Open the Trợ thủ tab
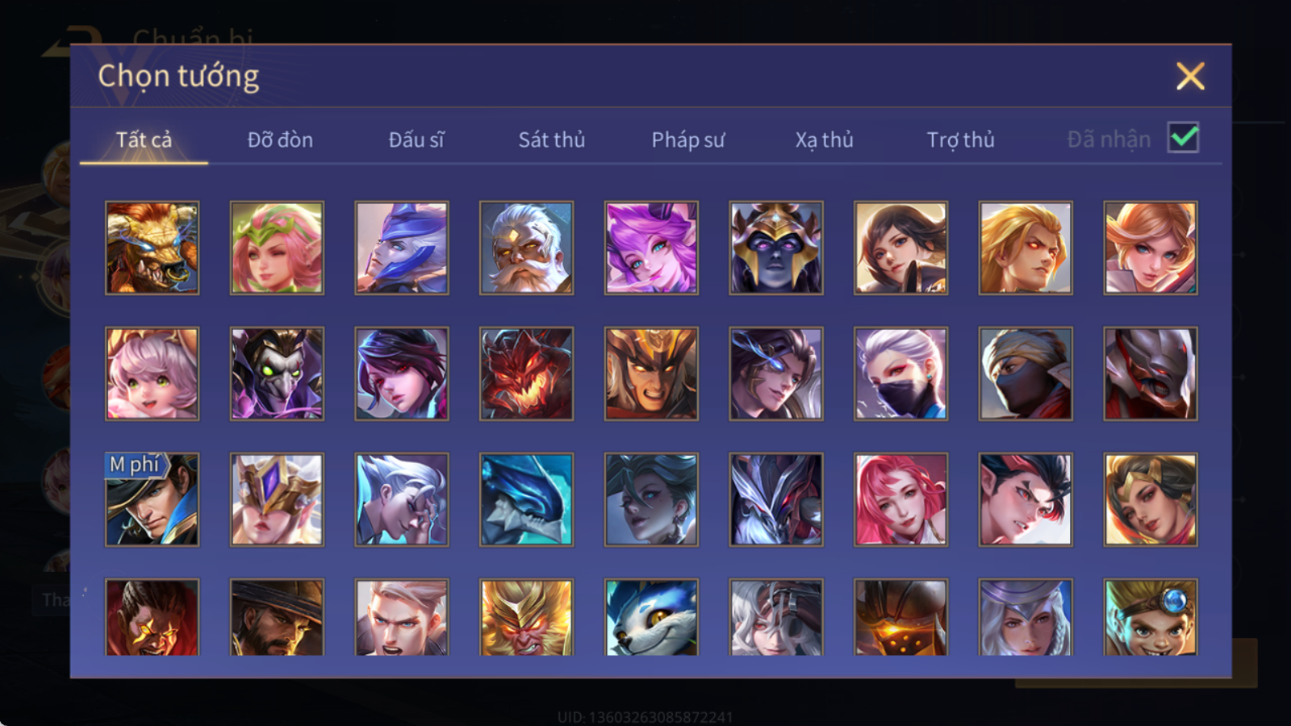Screen dimensions: 1291x726 pyautogui.click(x=960, y=140)
